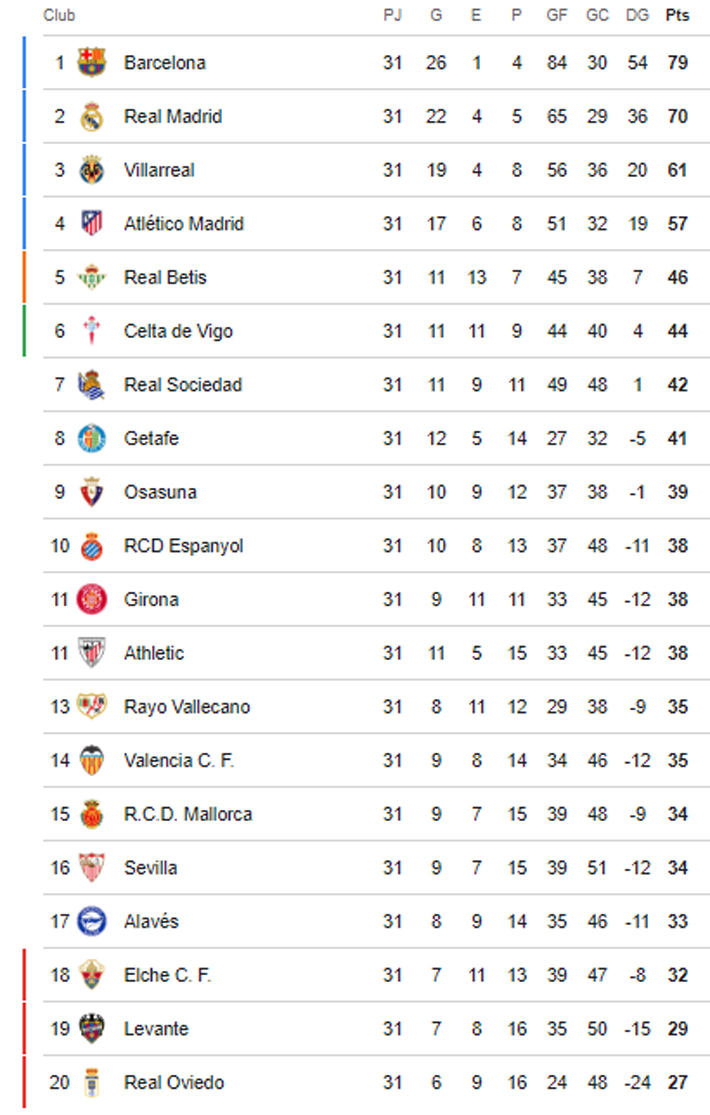Click the RCD Espanyol team name
Screen dimensions: 710x1115
[184, 545]
